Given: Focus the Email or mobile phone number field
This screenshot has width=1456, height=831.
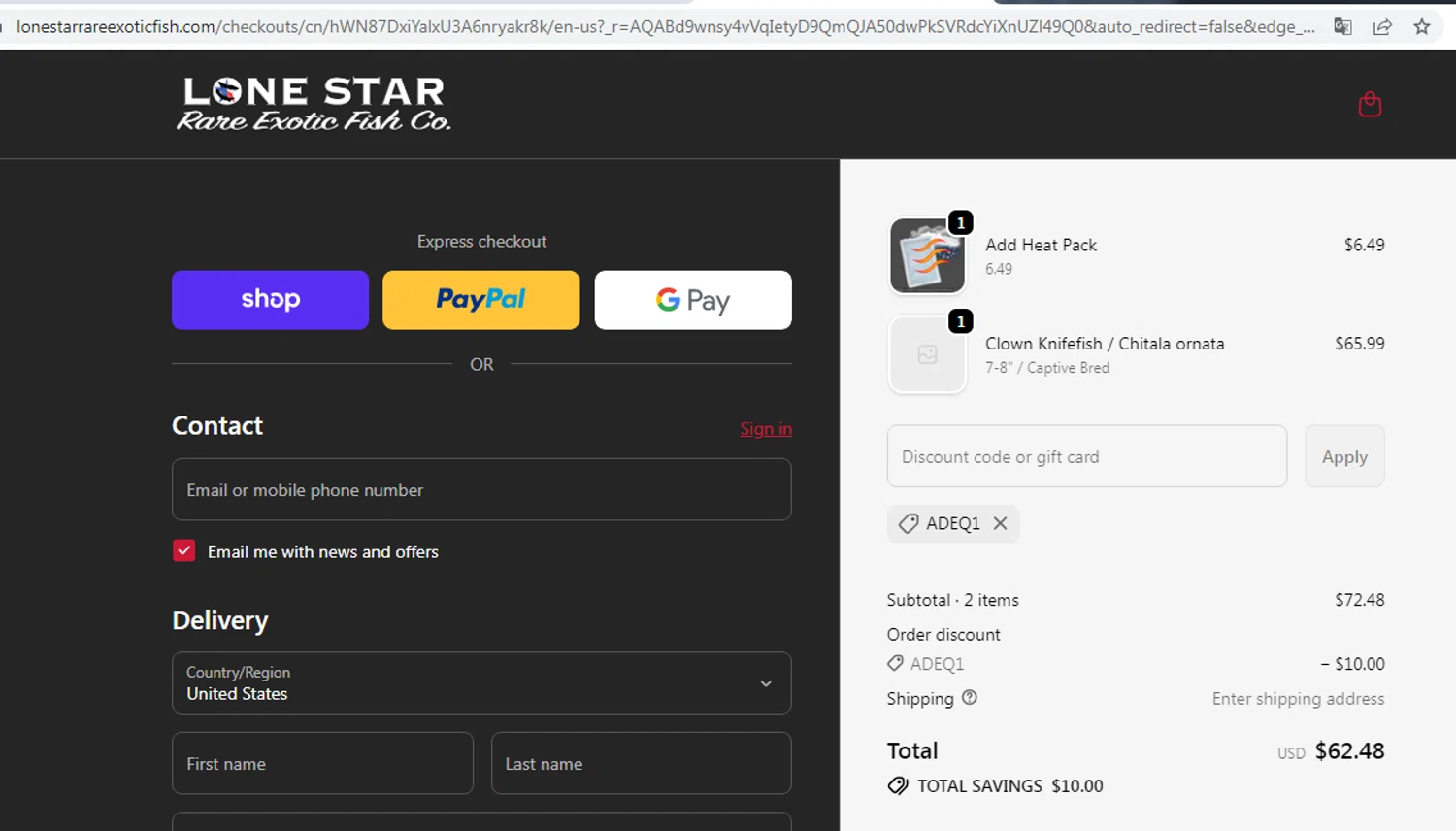Looking at the screenshot, I should tap(481, 489).
